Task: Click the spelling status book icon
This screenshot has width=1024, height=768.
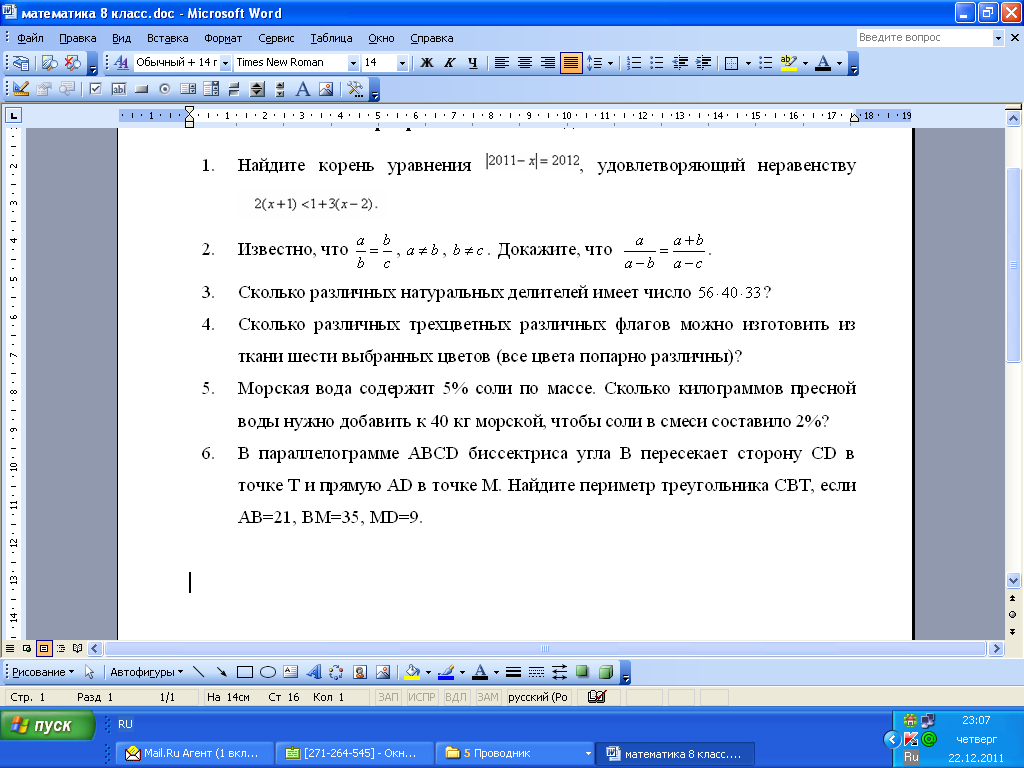Action: [597, 697]
